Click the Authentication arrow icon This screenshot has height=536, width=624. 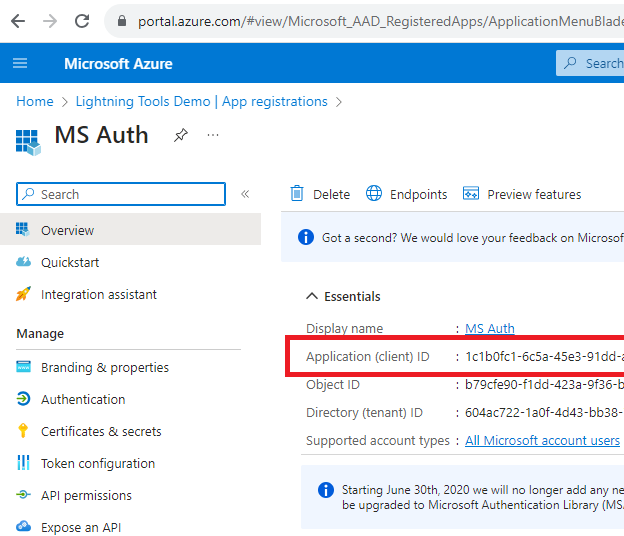coord(23,398)
